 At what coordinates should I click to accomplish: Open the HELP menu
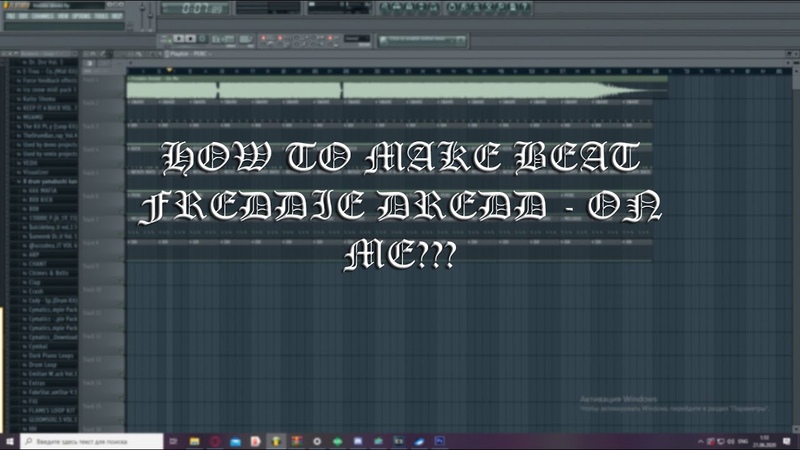click(117, 16)
